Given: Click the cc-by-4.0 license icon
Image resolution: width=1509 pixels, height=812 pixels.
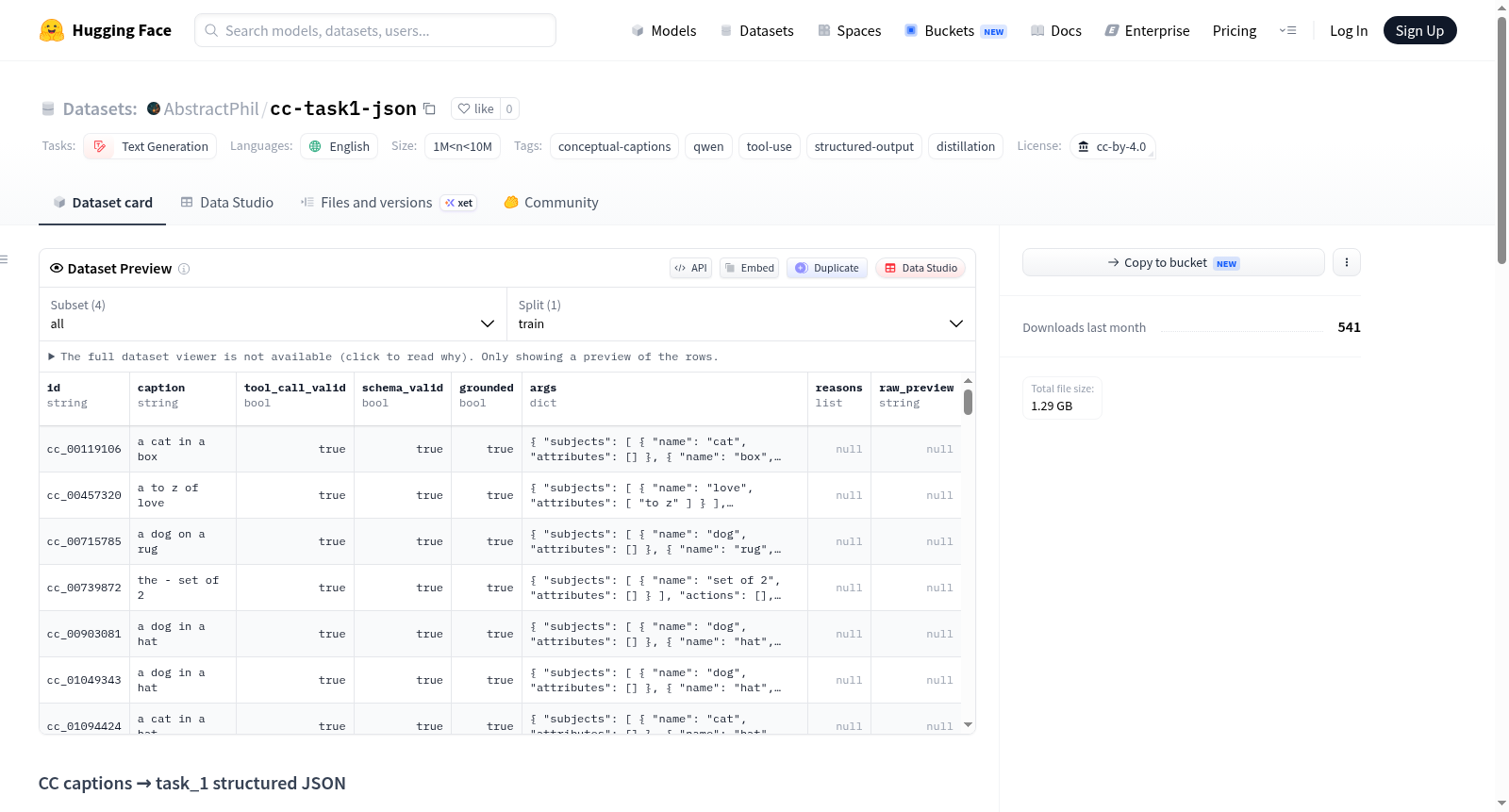Looking at the screenshot, I should point(1084,146).
